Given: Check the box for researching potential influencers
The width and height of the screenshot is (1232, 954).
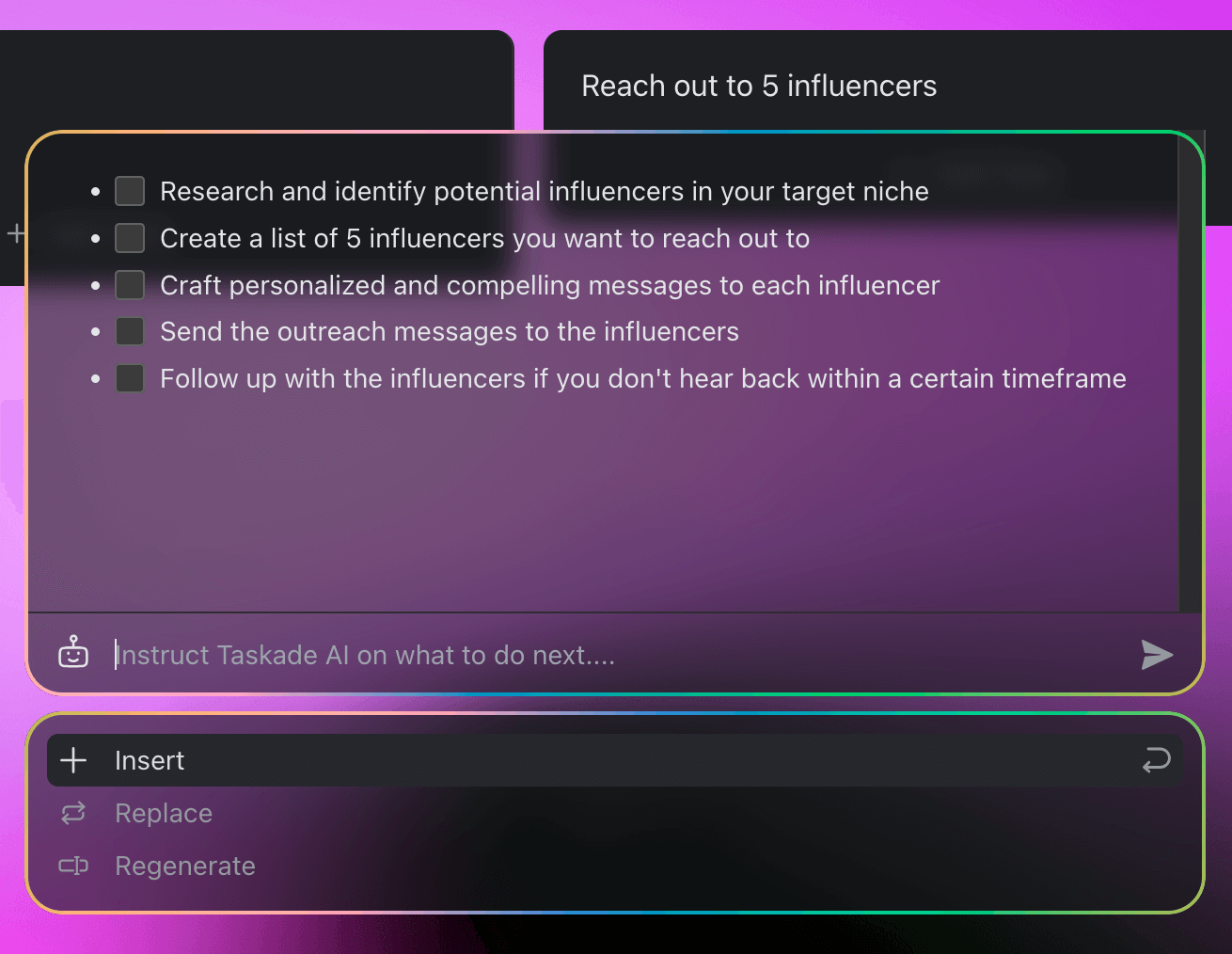Looking at the screenshot, I should coord(129,190).
